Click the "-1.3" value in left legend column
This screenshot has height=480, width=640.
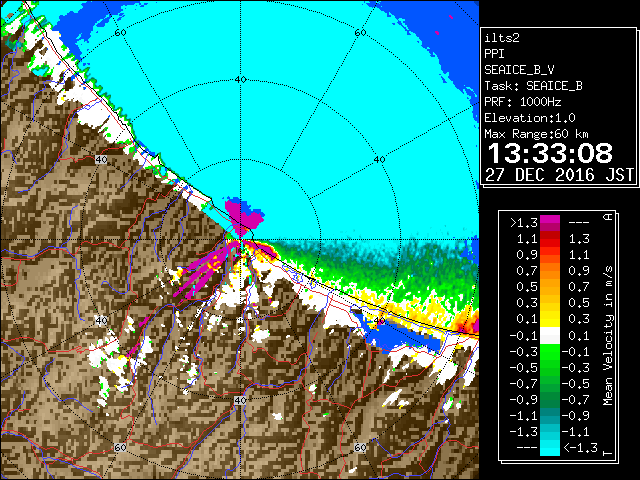point(523,432)
